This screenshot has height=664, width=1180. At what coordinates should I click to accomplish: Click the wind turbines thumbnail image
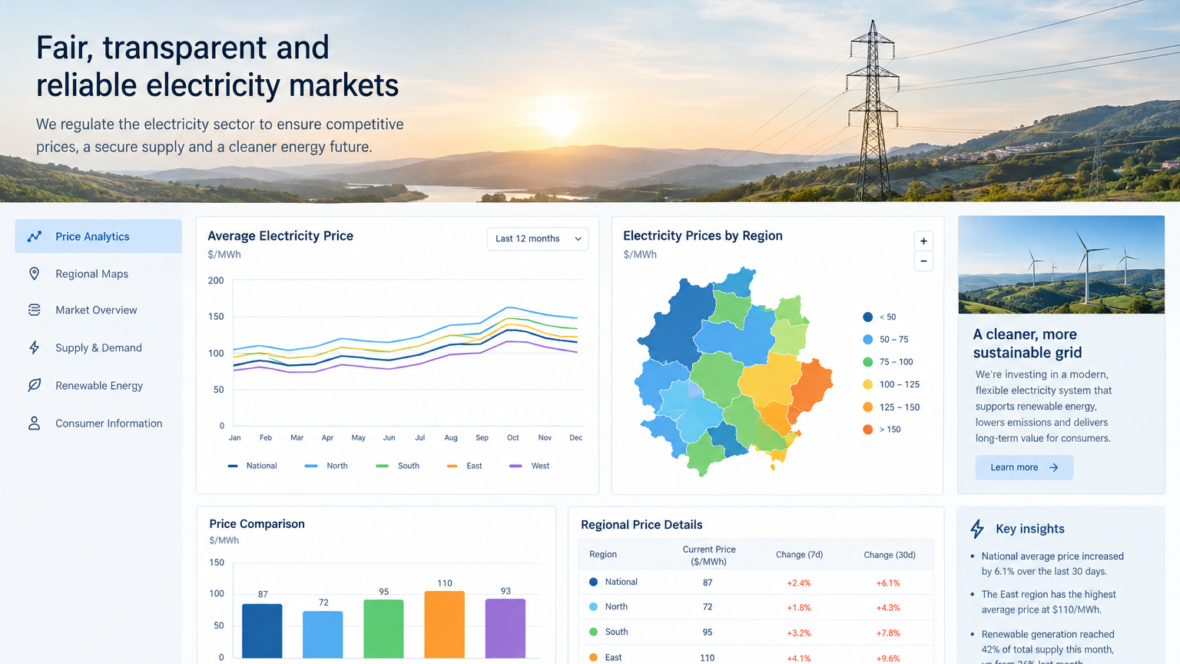tap(1061, 264)
